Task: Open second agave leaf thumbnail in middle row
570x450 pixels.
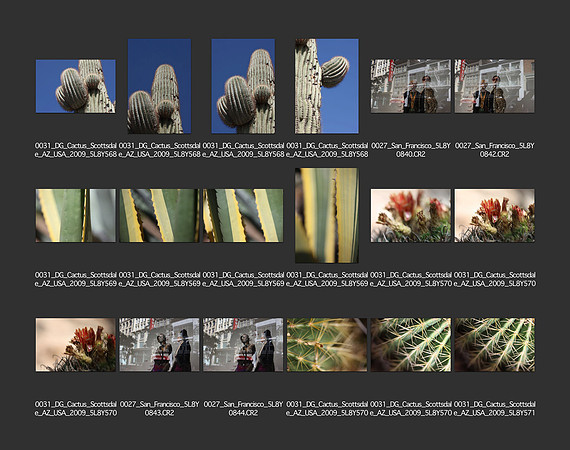Action: (159, 216)
